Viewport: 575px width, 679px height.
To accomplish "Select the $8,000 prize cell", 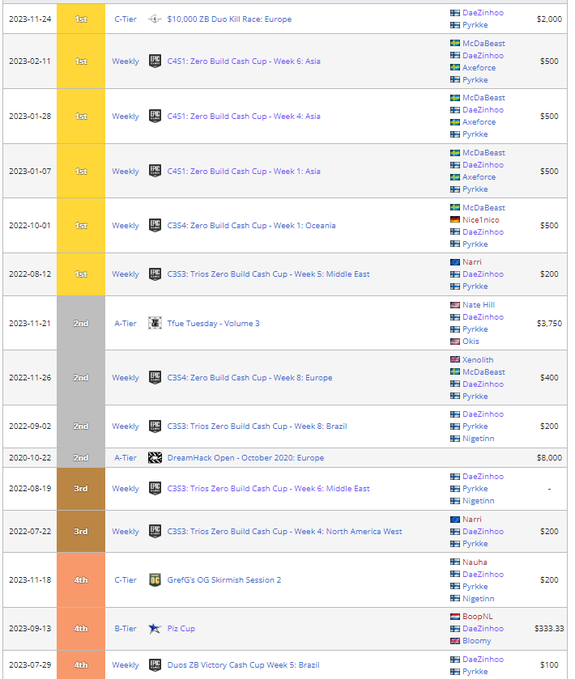I will [549, 458].
